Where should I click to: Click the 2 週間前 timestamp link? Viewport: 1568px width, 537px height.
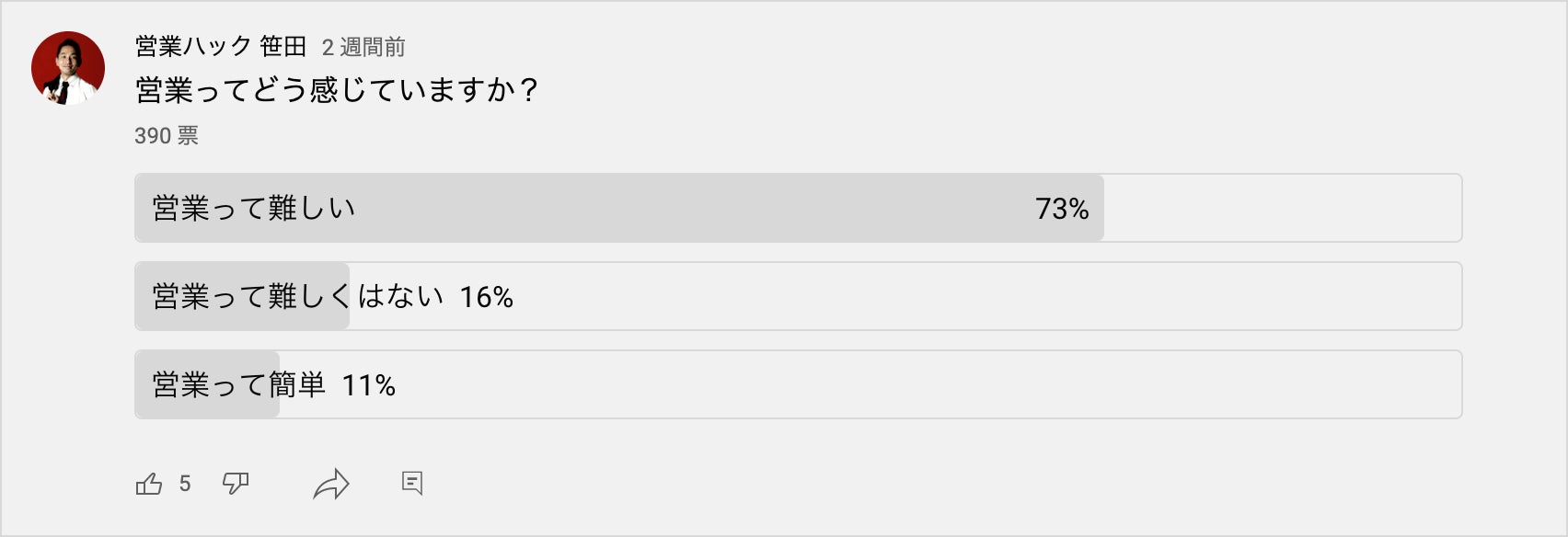(363, 47)
